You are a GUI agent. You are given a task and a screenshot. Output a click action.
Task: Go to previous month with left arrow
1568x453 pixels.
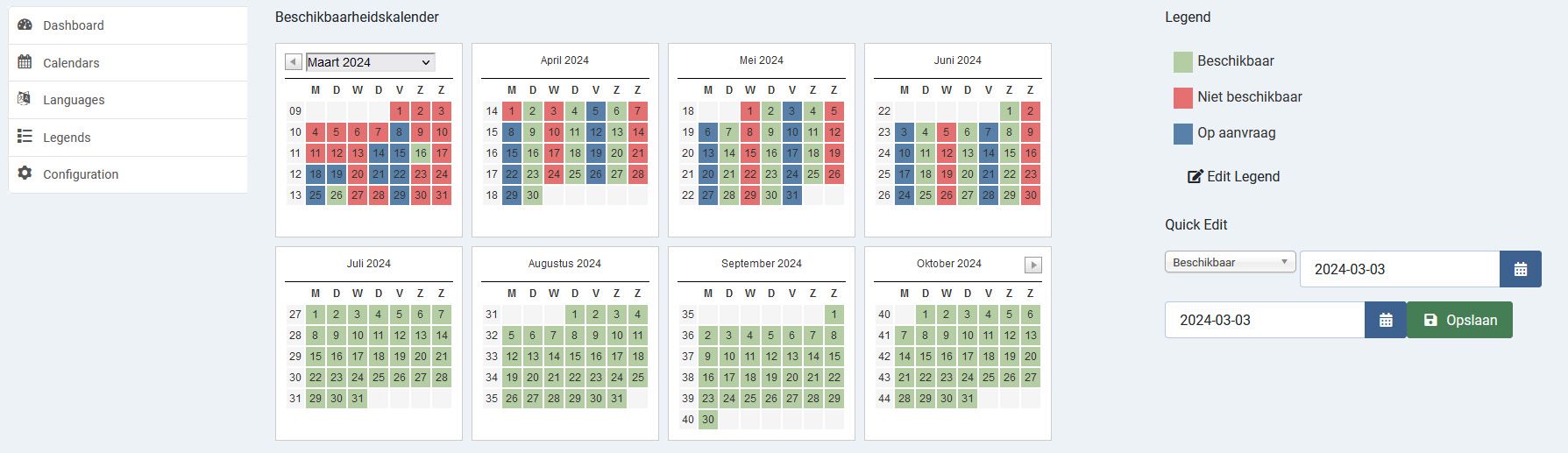294,62
